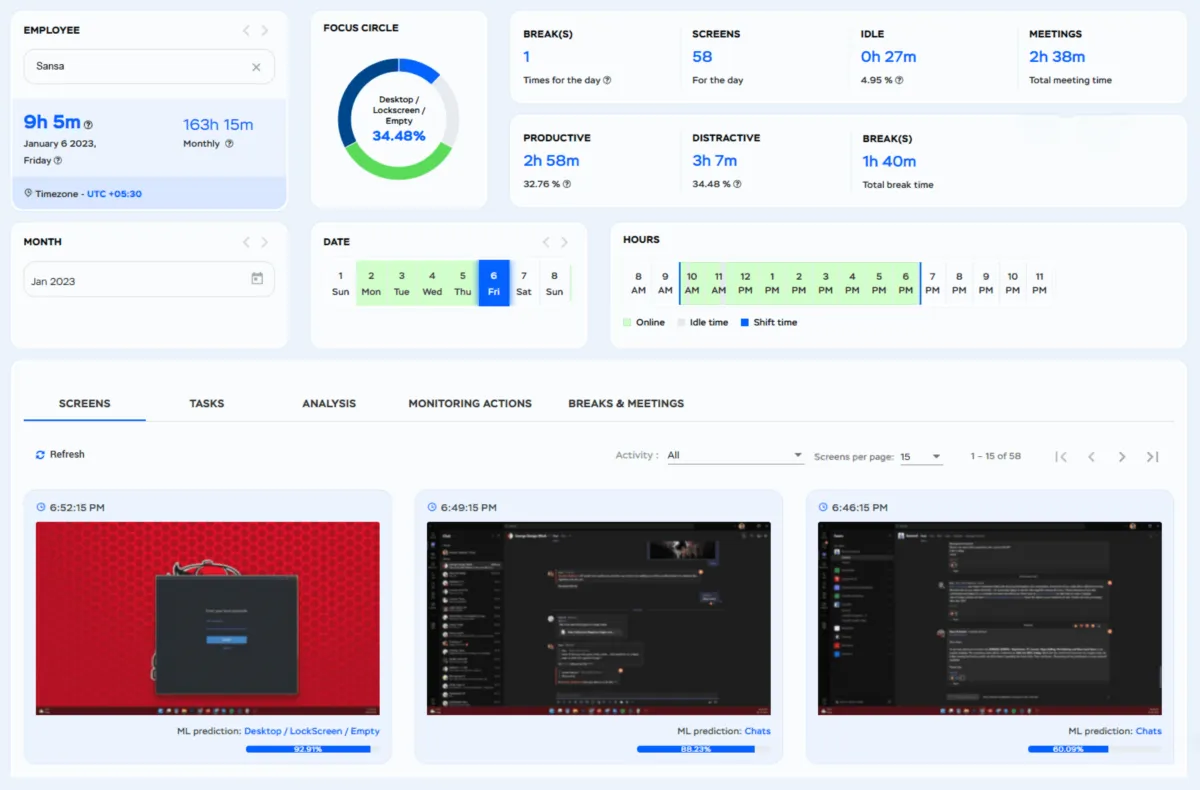Switch to the Screens tab
Screen dimensions: 1200x790
pyautogui.click(x=85, y=403)
